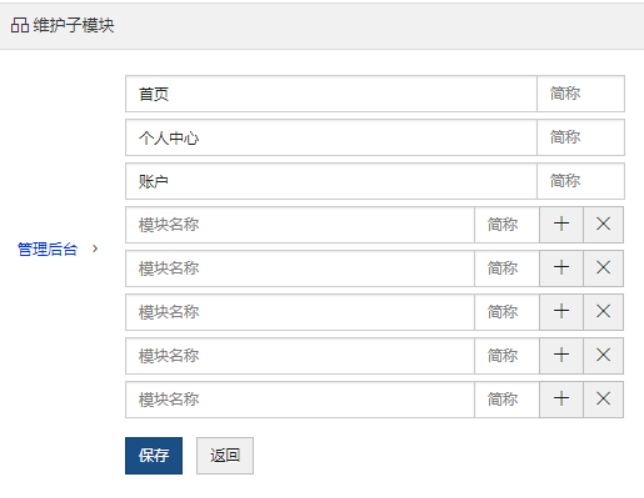Delete the fourth empty module row with X
This screenshot has height=498, width=644.
tap(603, 355)
